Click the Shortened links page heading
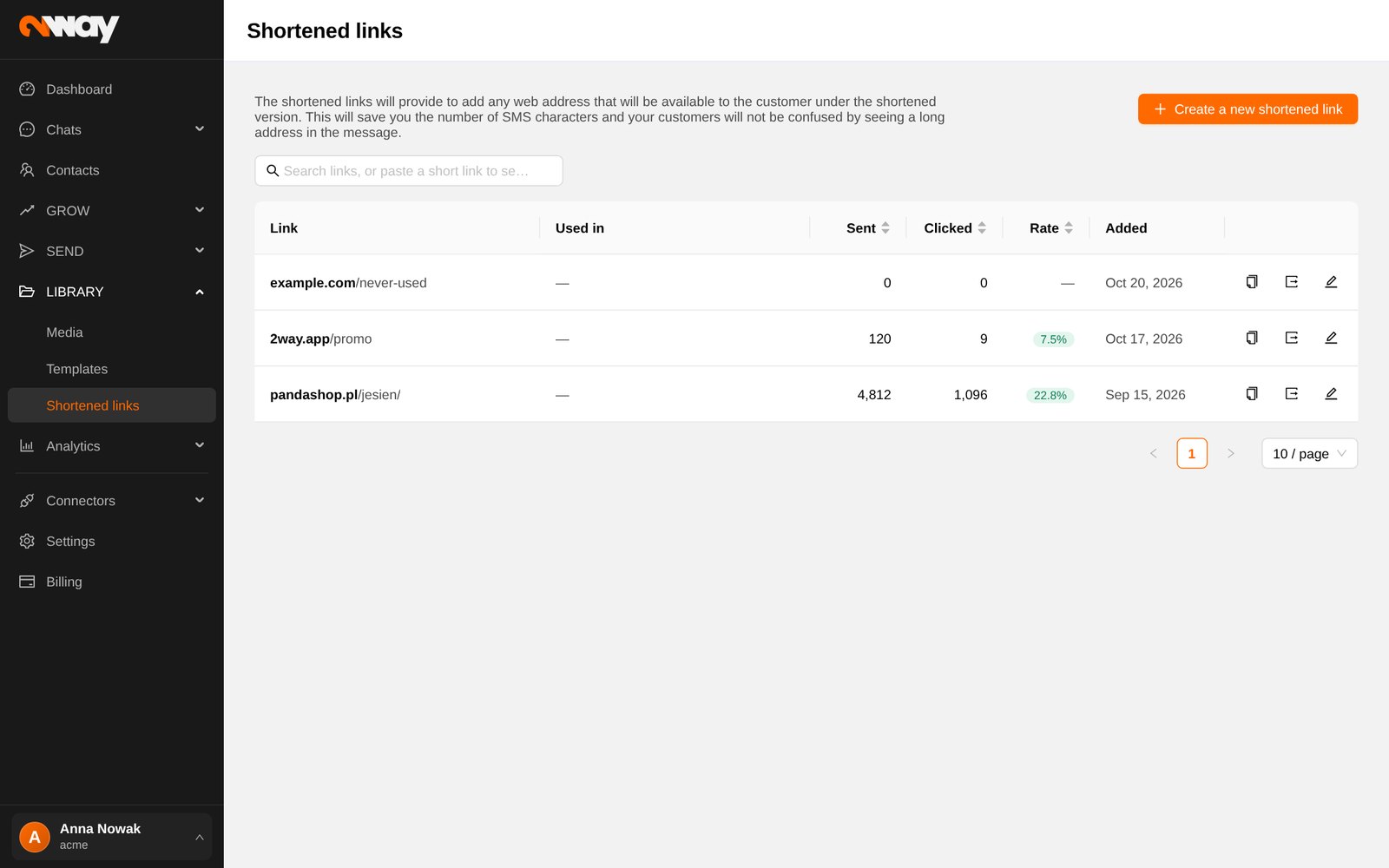 click(x=325, y=31)
